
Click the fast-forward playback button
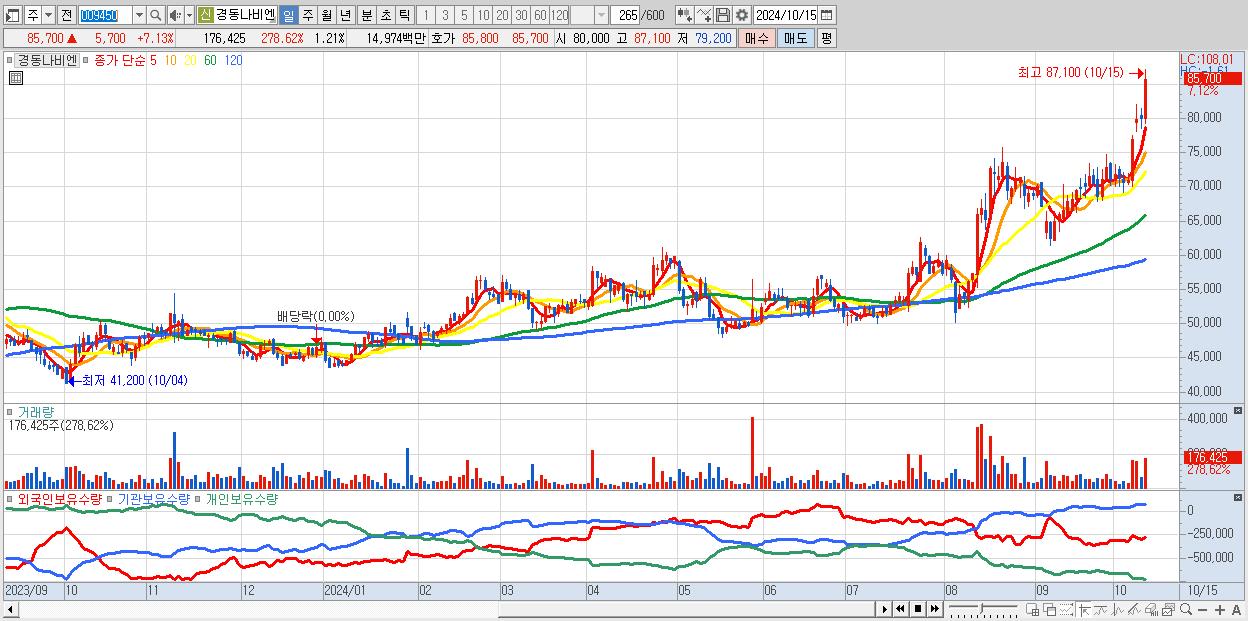(x=935, y=609)
